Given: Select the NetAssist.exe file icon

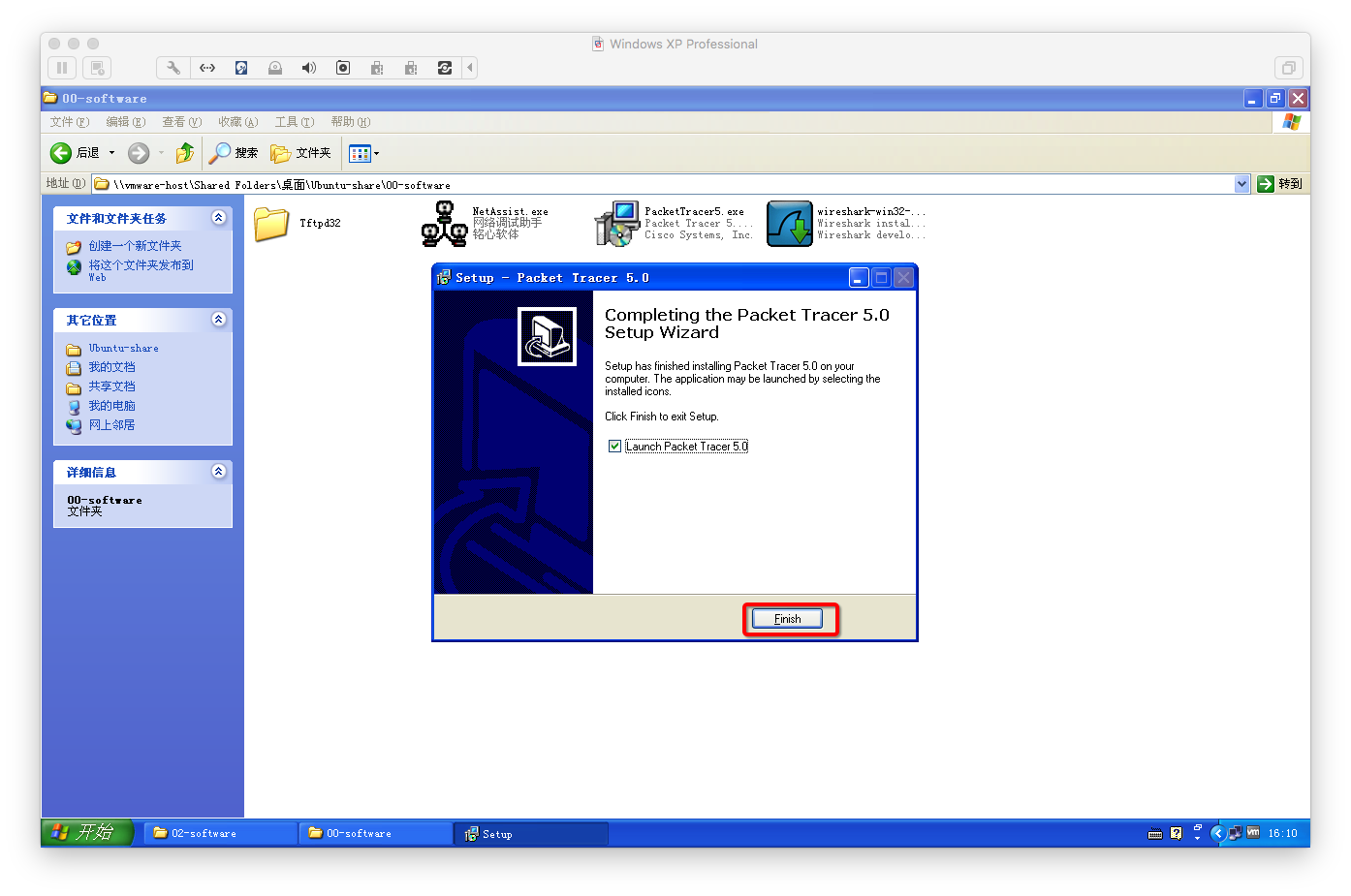Looking at the screenshot, I should [445, 224].
